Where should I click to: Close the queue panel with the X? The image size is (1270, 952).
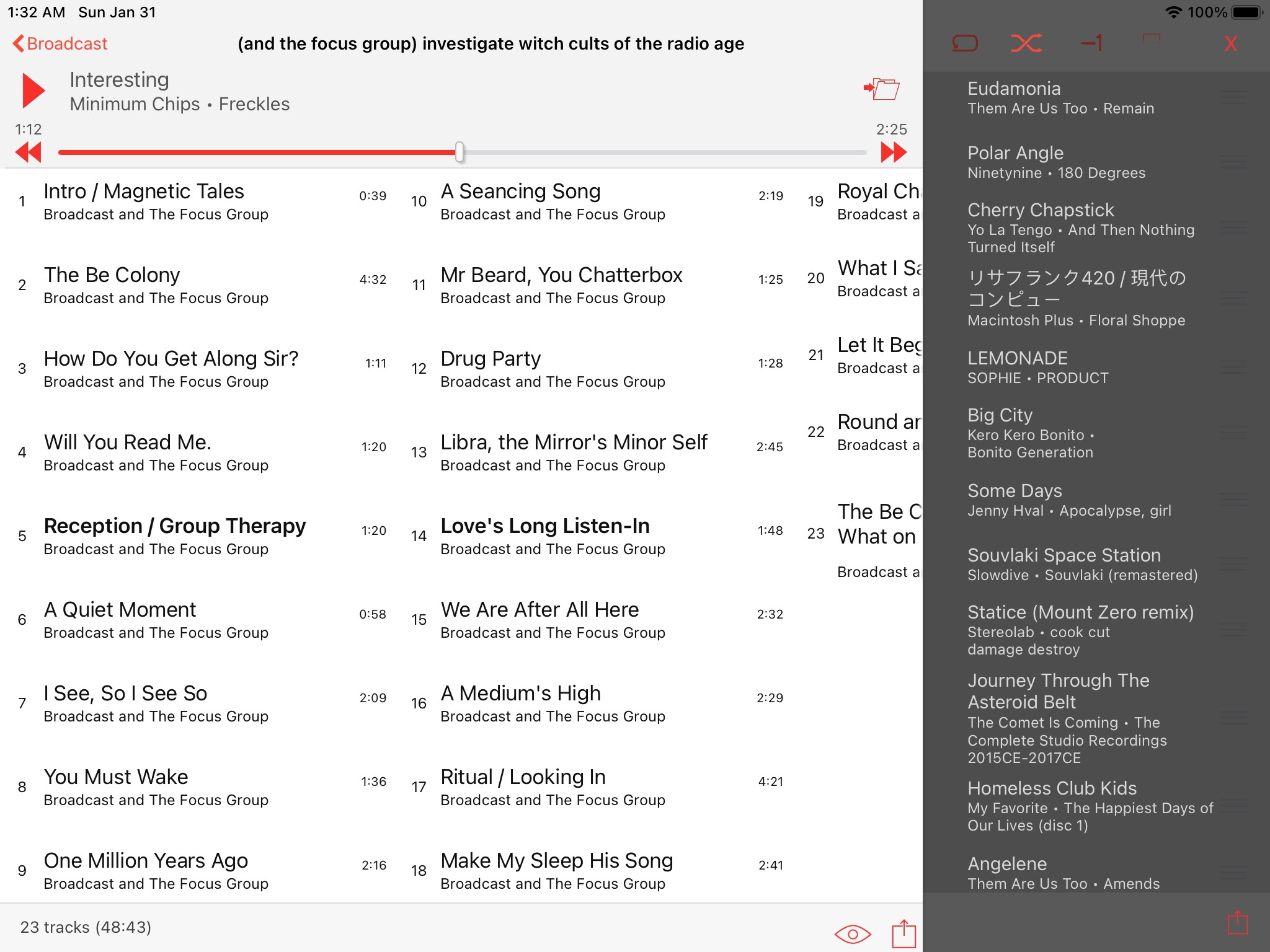click(1231, 44)
